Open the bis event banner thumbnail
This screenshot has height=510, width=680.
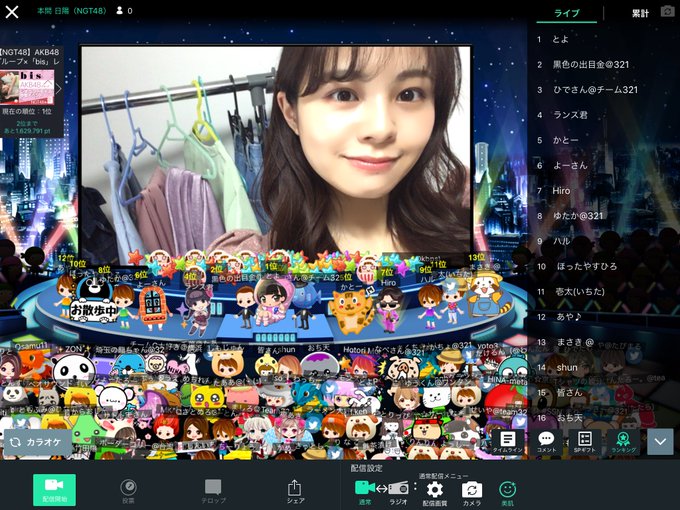coord(27,87)
